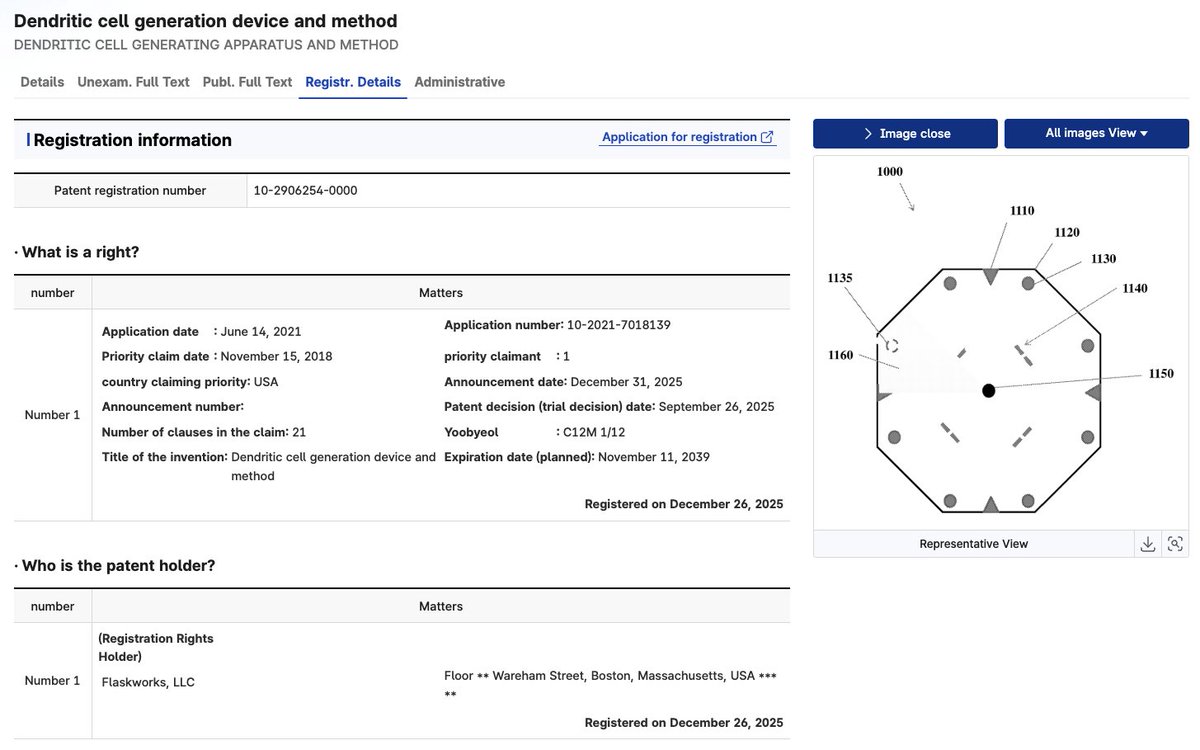Click expiration date November 11, 2039
This screenshot has height=750, width=1200.
tap(654, 457)
